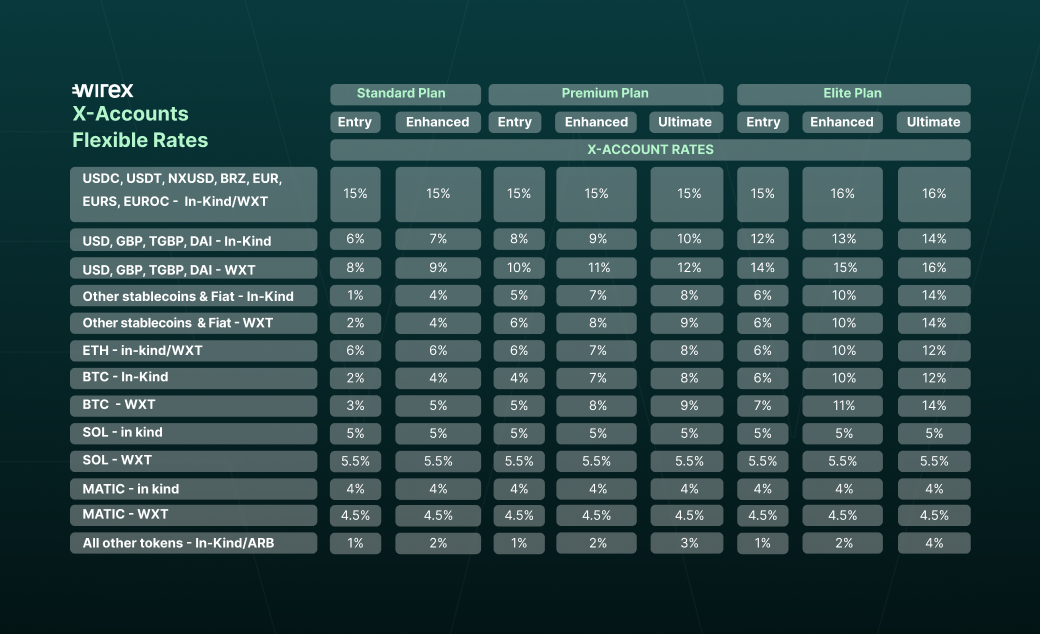Click 13% in the USD, GBP In-Kind row
The height and width of the screenshot is (634, 1040).
tap(842, 239)
